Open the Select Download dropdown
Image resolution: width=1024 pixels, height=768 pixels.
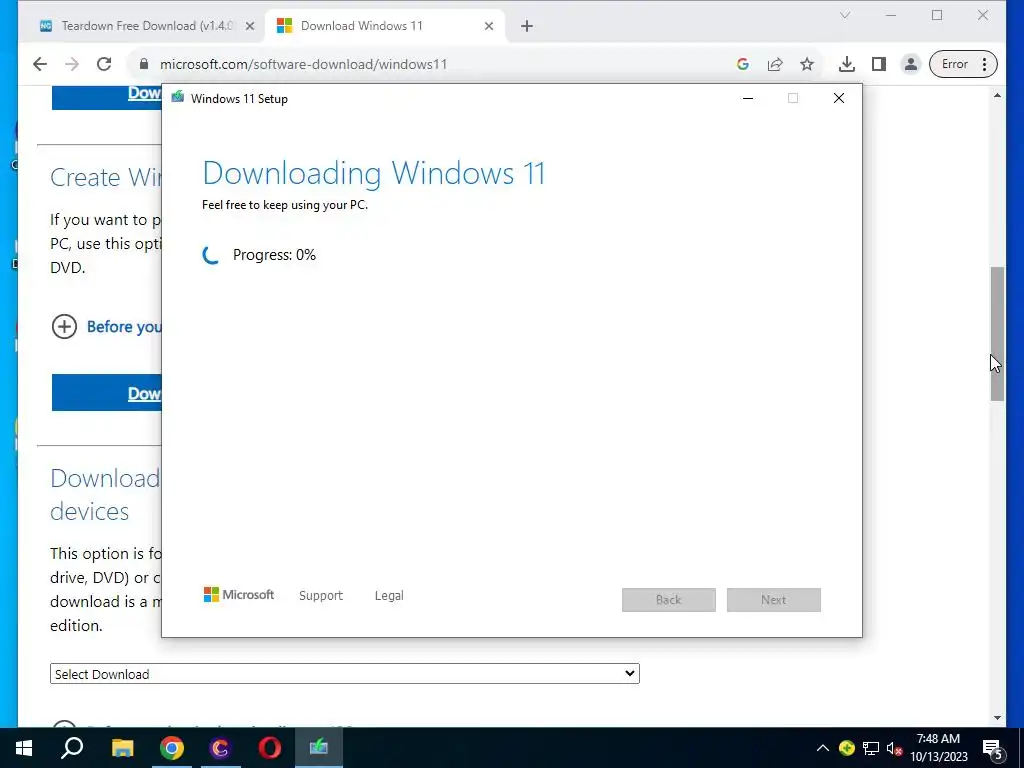tap(345, 674)
